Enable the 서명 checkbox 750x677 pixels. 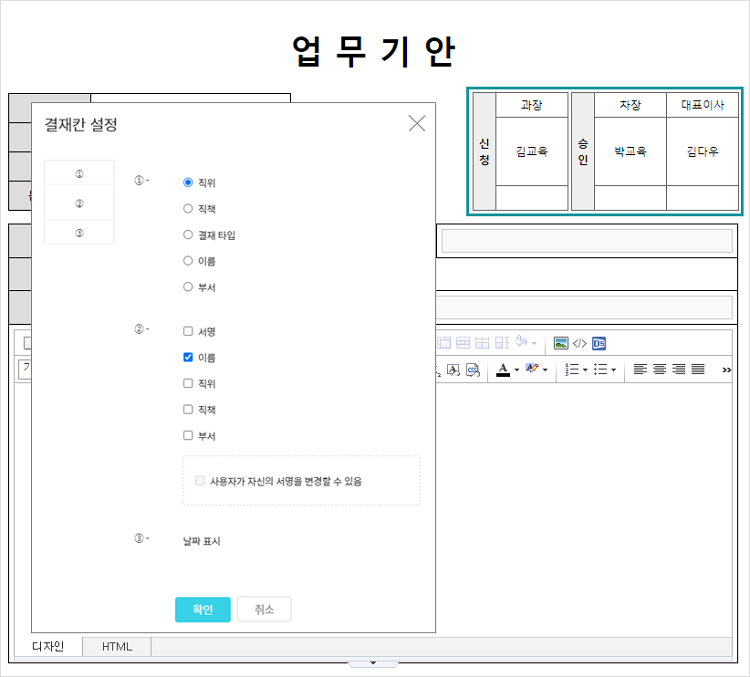pos(188,331)
